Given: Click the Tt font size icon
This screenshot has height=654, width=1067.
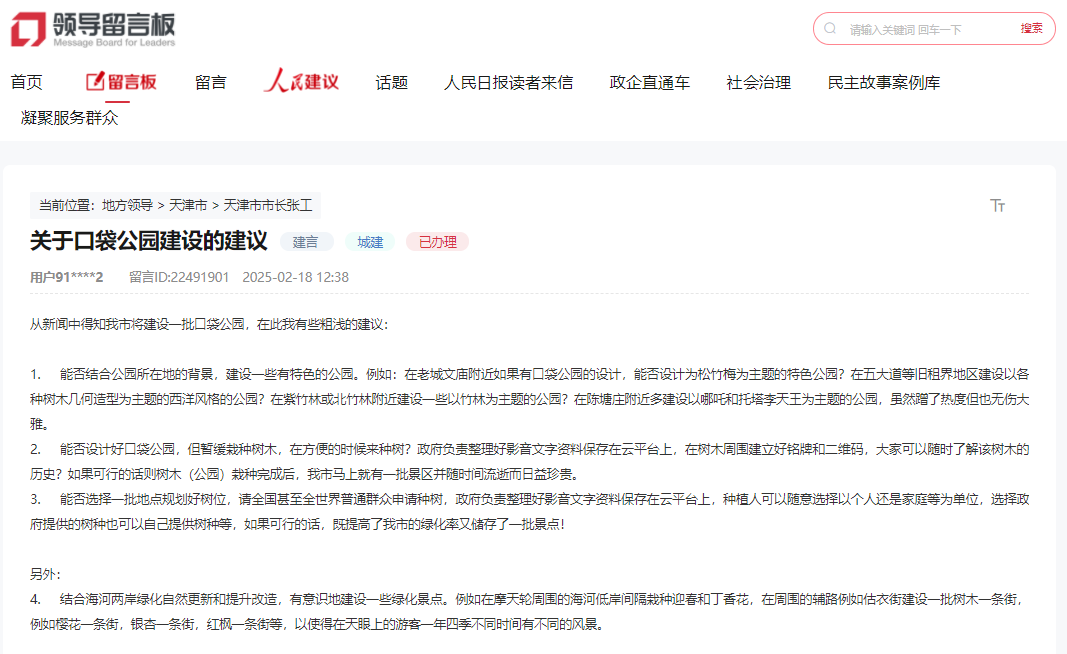Looking at the screenshot, I should point(997,206).
